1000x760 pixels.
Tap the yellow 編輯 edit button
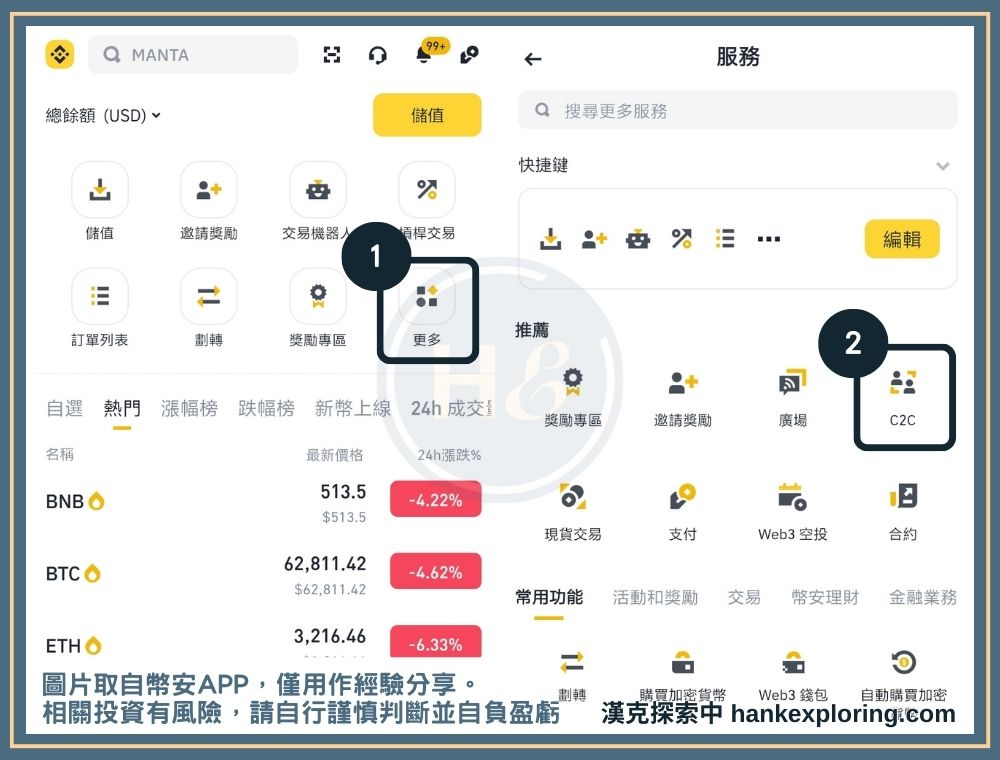point(902,239)
